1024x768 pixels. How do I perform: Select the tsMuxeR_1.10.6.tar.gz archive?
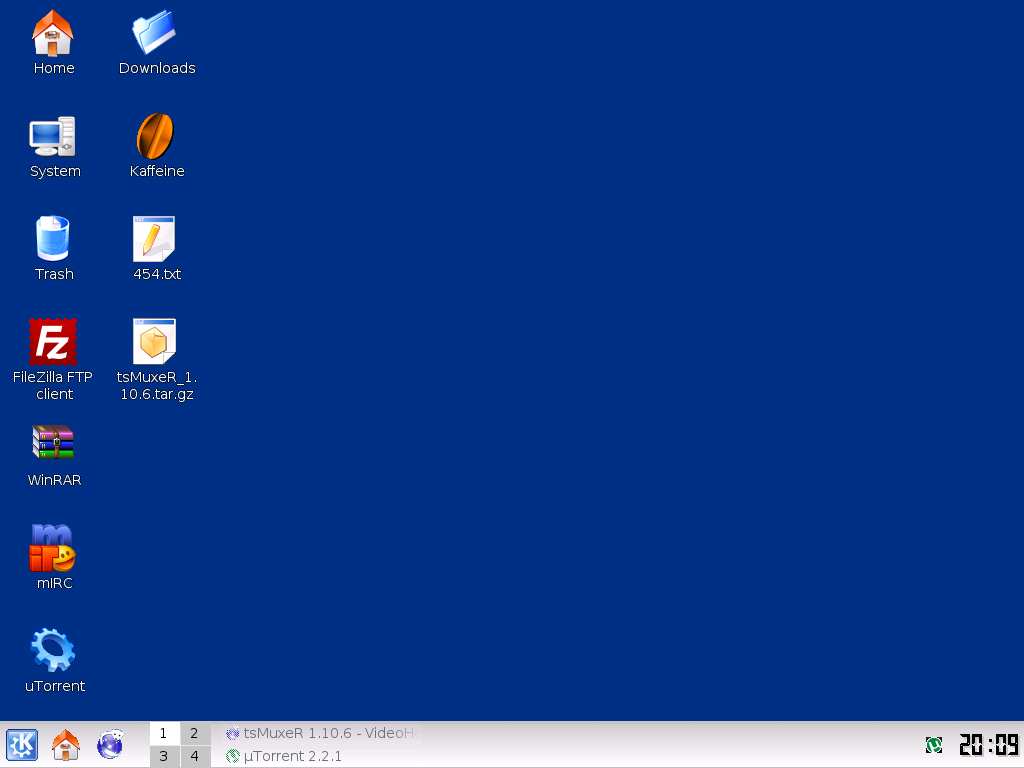click(x=155, y=342)
